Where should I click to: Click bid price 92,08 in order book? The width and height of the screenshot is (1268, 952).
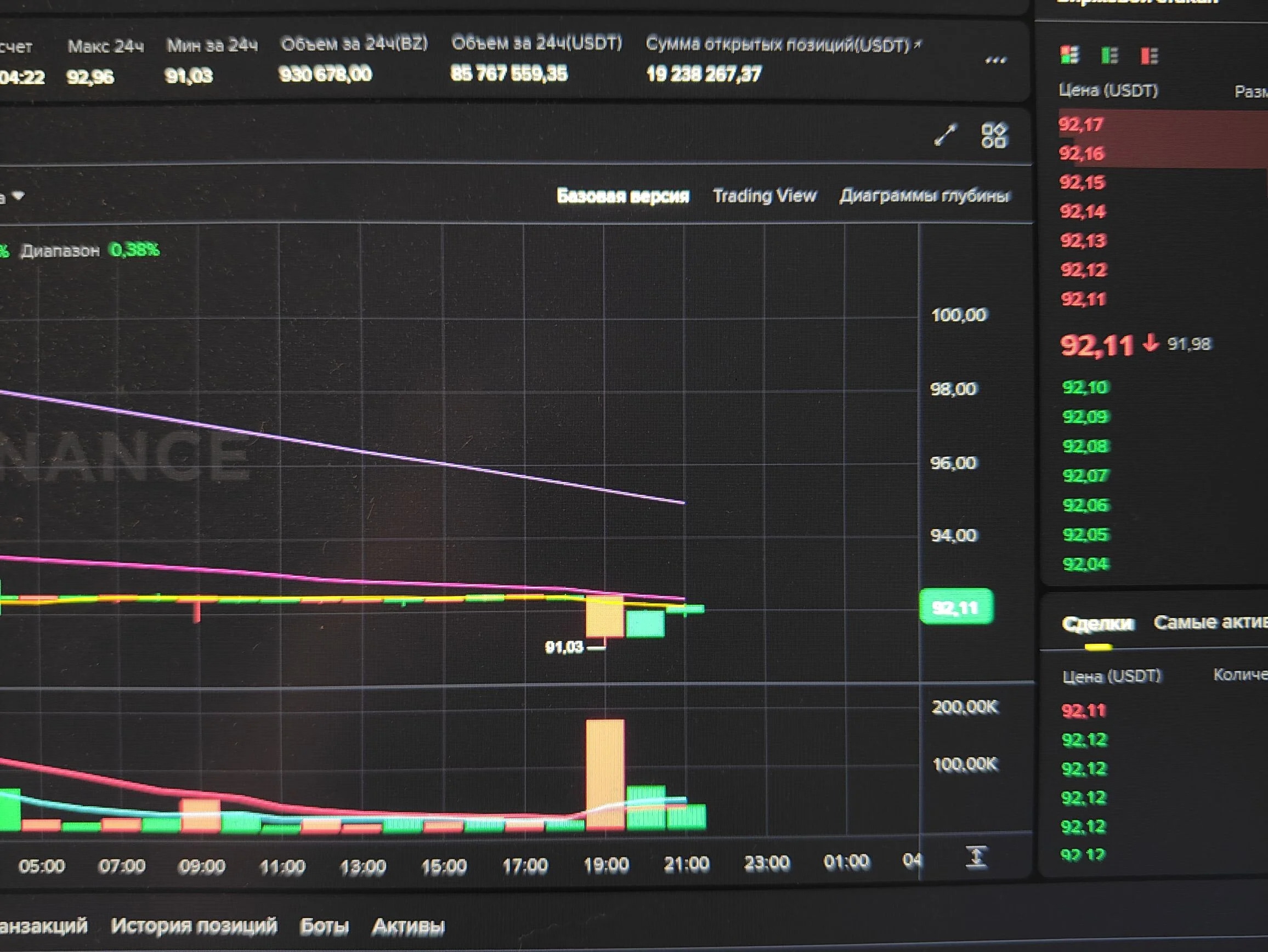[1086, 446]
